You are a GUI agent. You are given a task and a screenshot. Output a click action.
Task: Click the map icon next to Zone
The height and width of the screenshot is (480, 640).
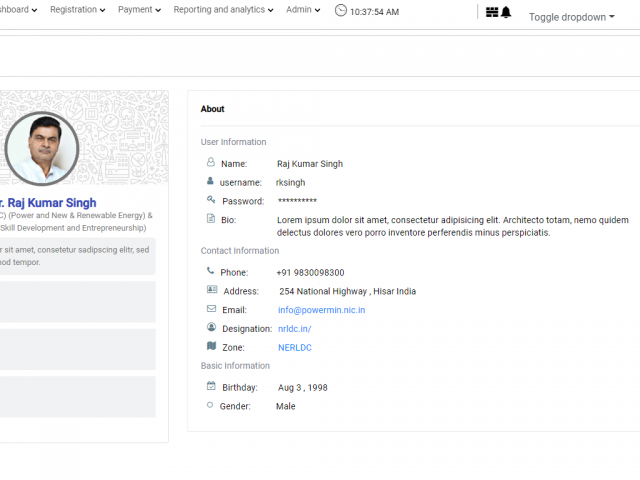(211, 346)
